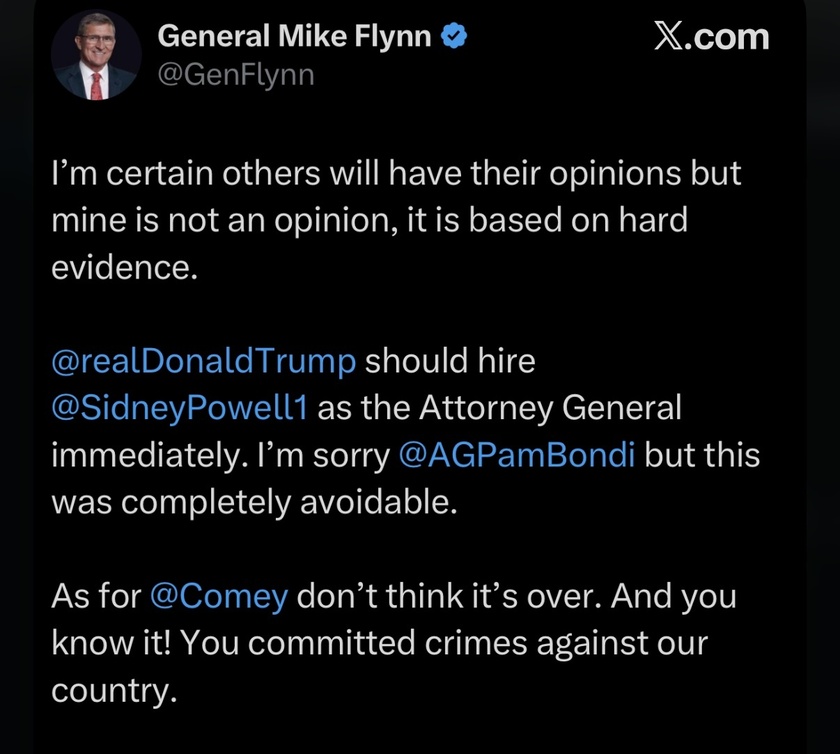Screen dimensions: 840x754
Task: Click the X.com logo watermark
Action: [711, 37]
